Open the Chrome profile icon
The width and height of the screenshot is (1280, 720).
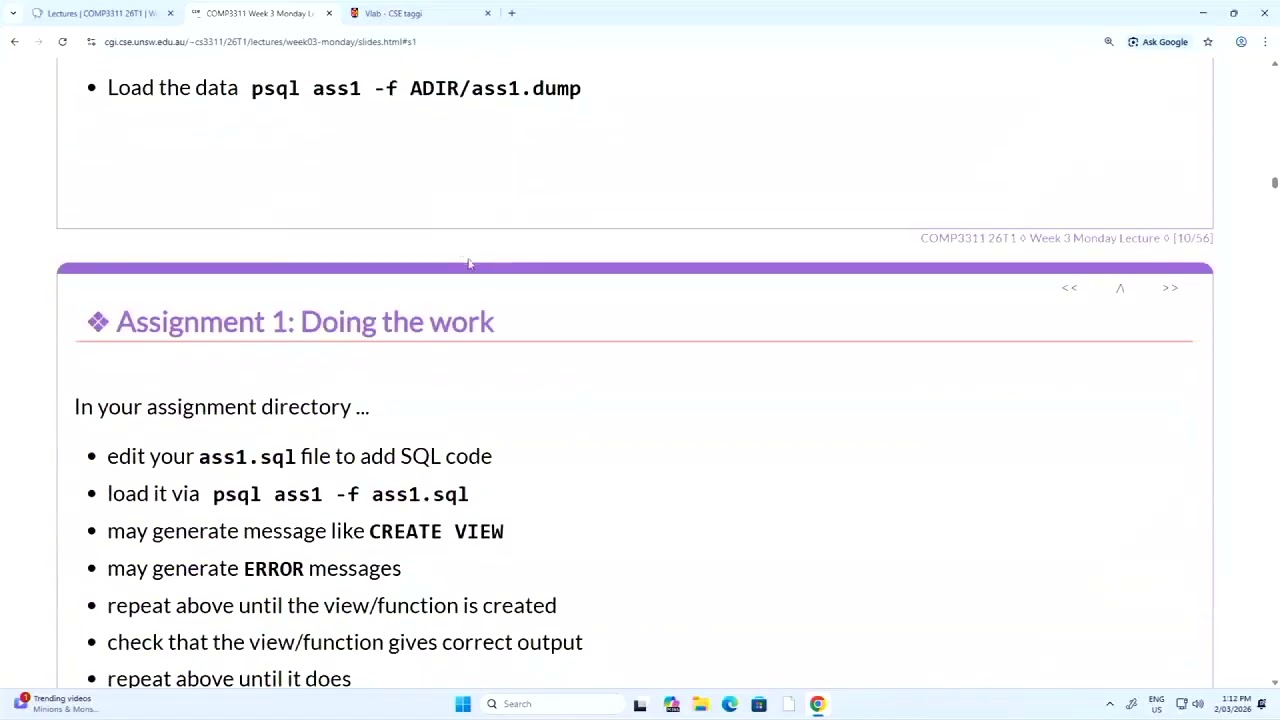tap(1241, 42)
